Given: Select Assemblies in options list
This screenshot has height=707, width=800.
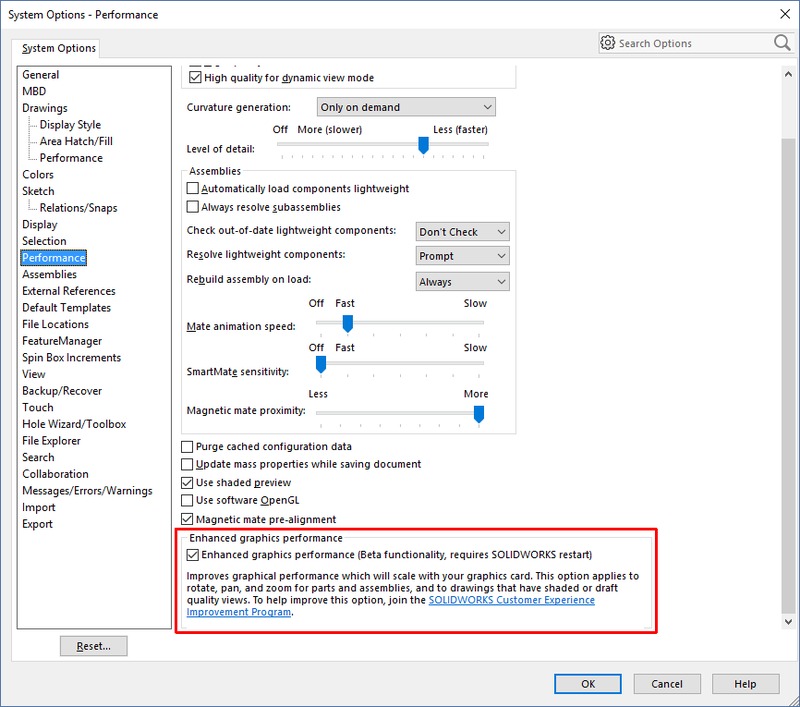Looking at the screenshot, I should point(49,275).
